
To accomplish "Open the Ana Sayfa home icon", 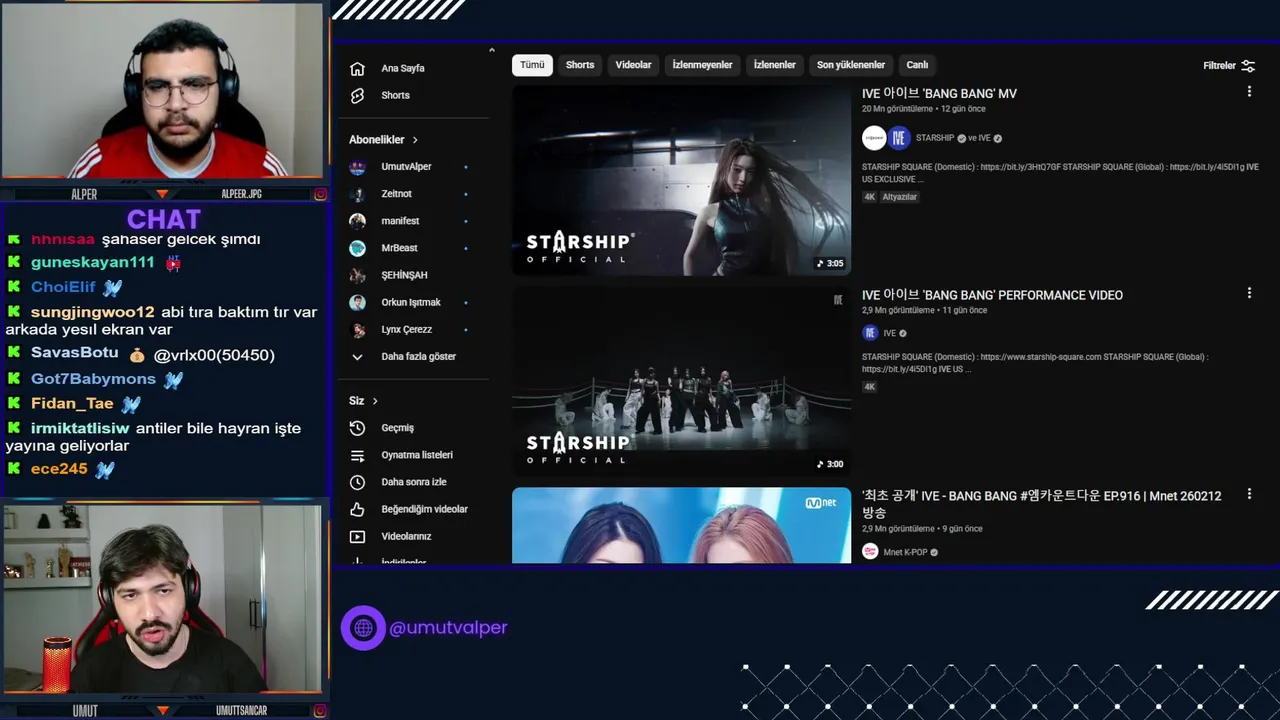I will tap(357, 69).
